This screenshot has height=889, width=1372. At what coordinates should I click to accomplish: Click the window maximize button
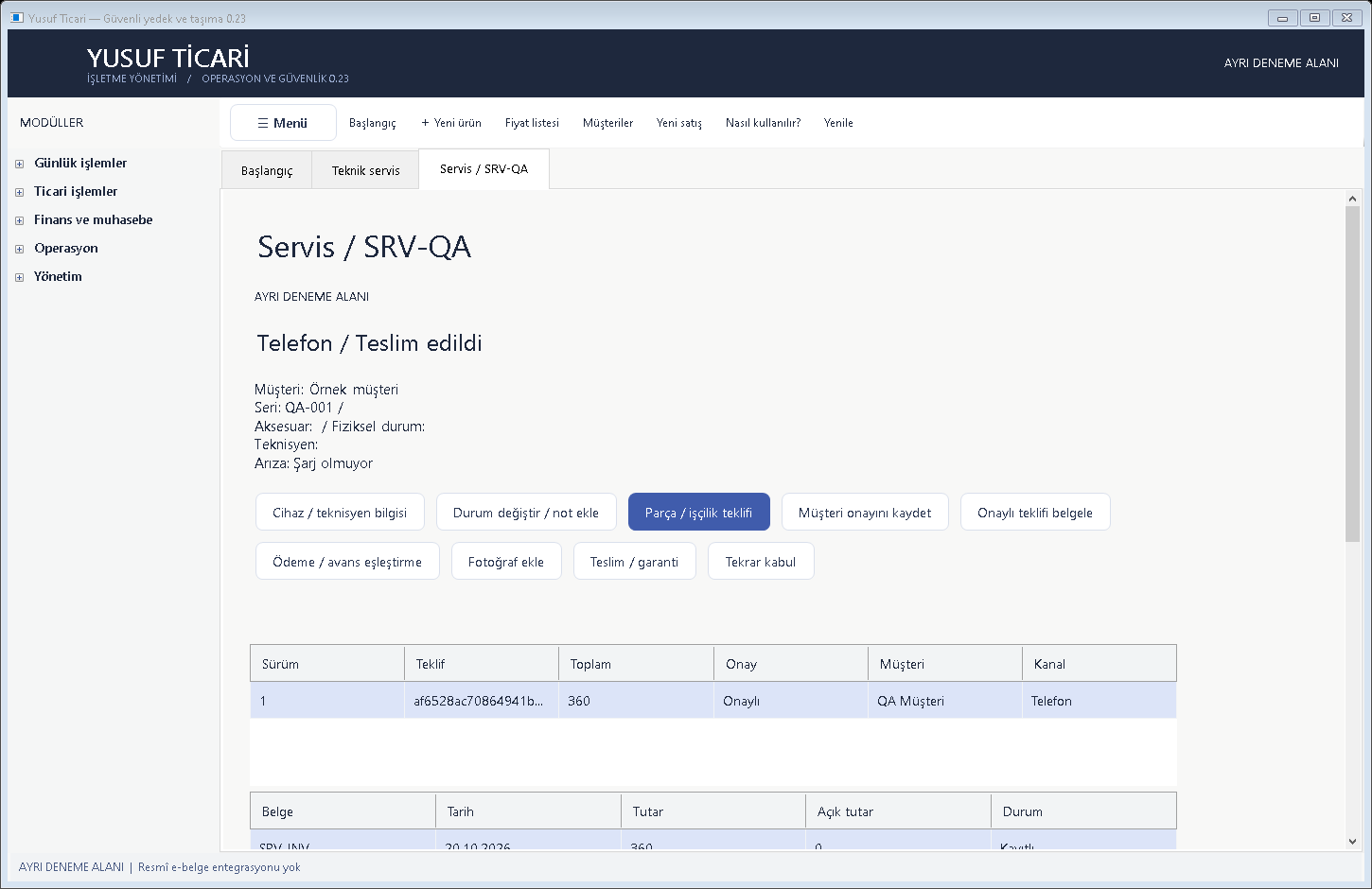[1314, 18]
